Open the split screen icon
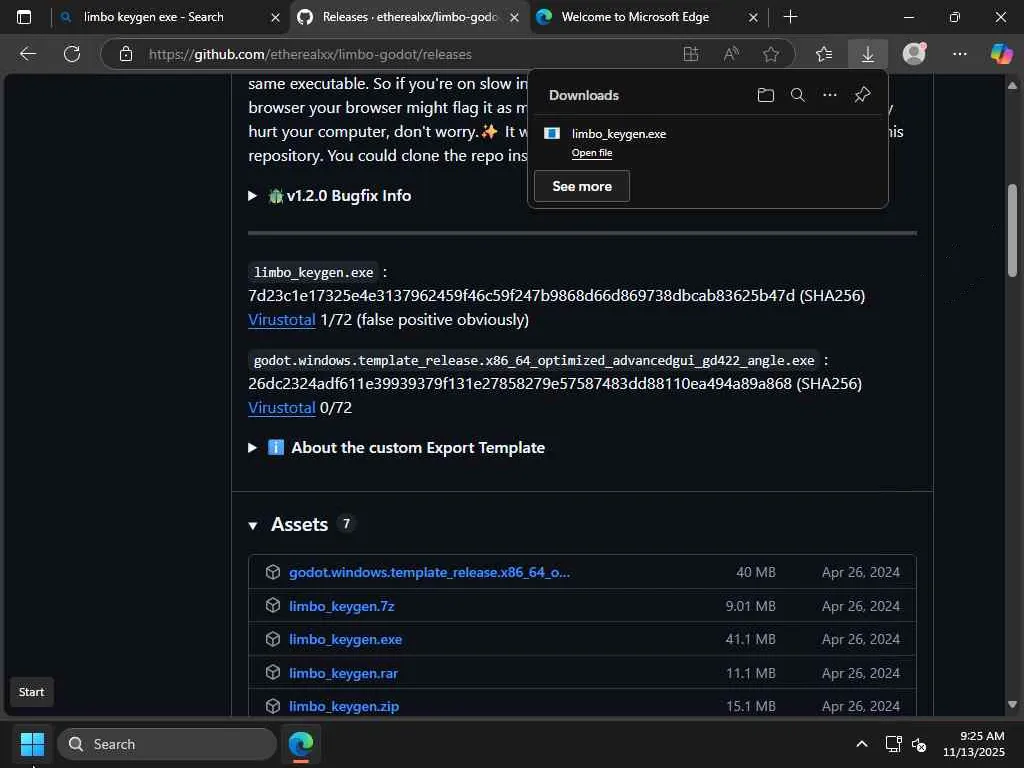This screenshot has height=768, width=1024. [x=690, y=54]
